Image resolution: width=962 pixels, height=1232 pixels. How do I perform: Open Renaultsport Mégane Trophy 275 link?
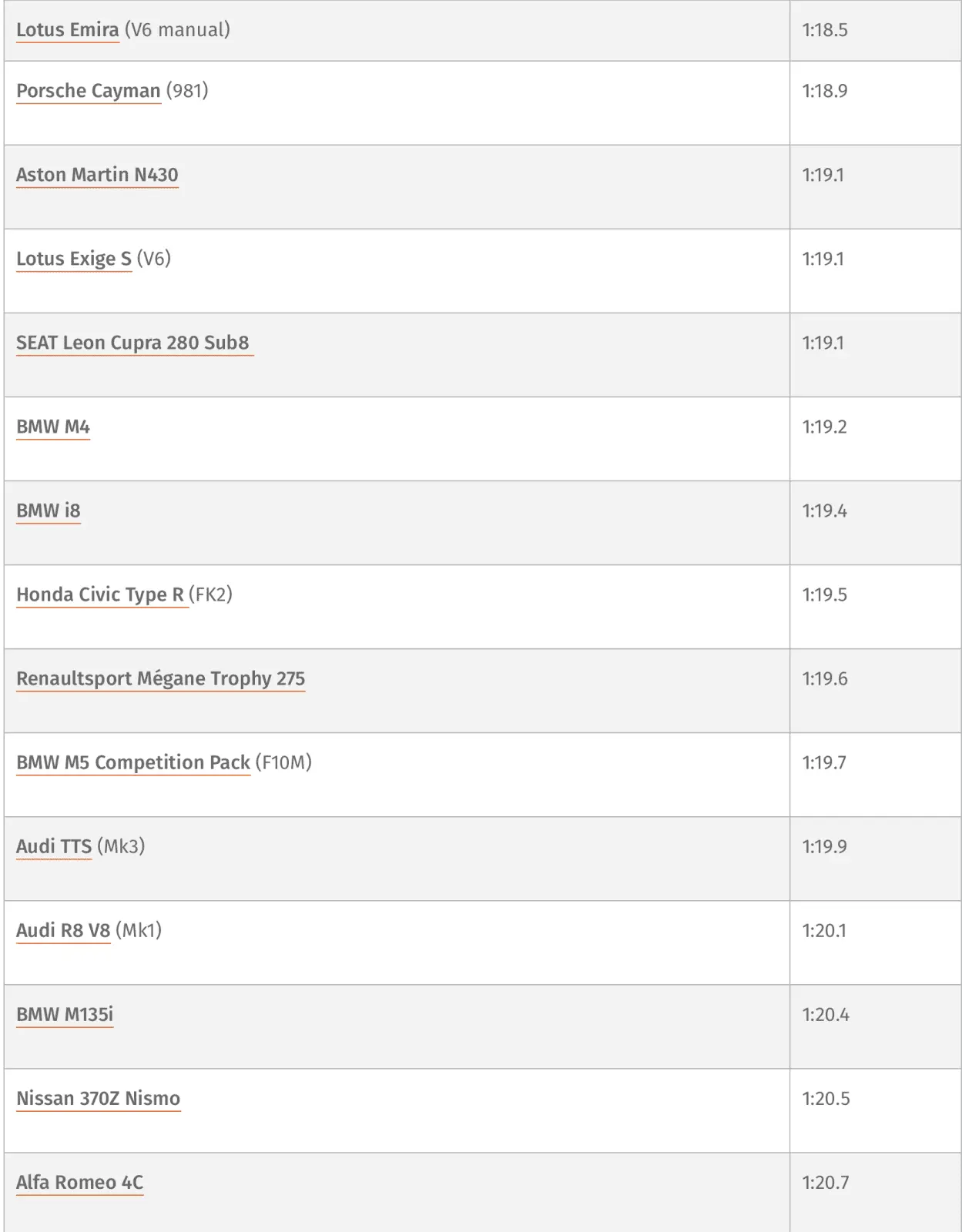(x=160, y=678)
